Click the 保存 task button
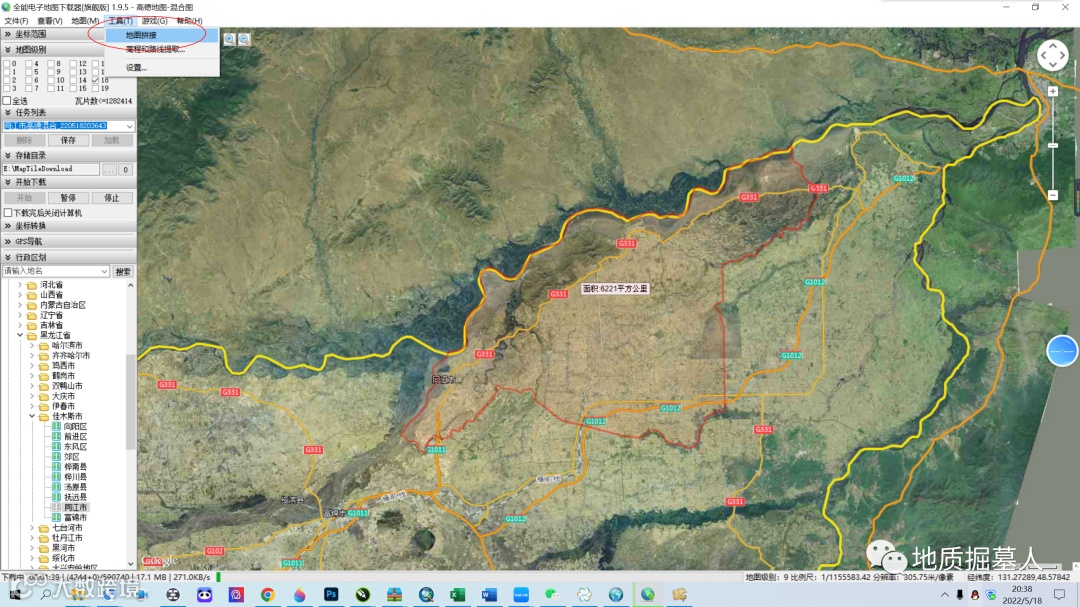 tap(68, 141)
